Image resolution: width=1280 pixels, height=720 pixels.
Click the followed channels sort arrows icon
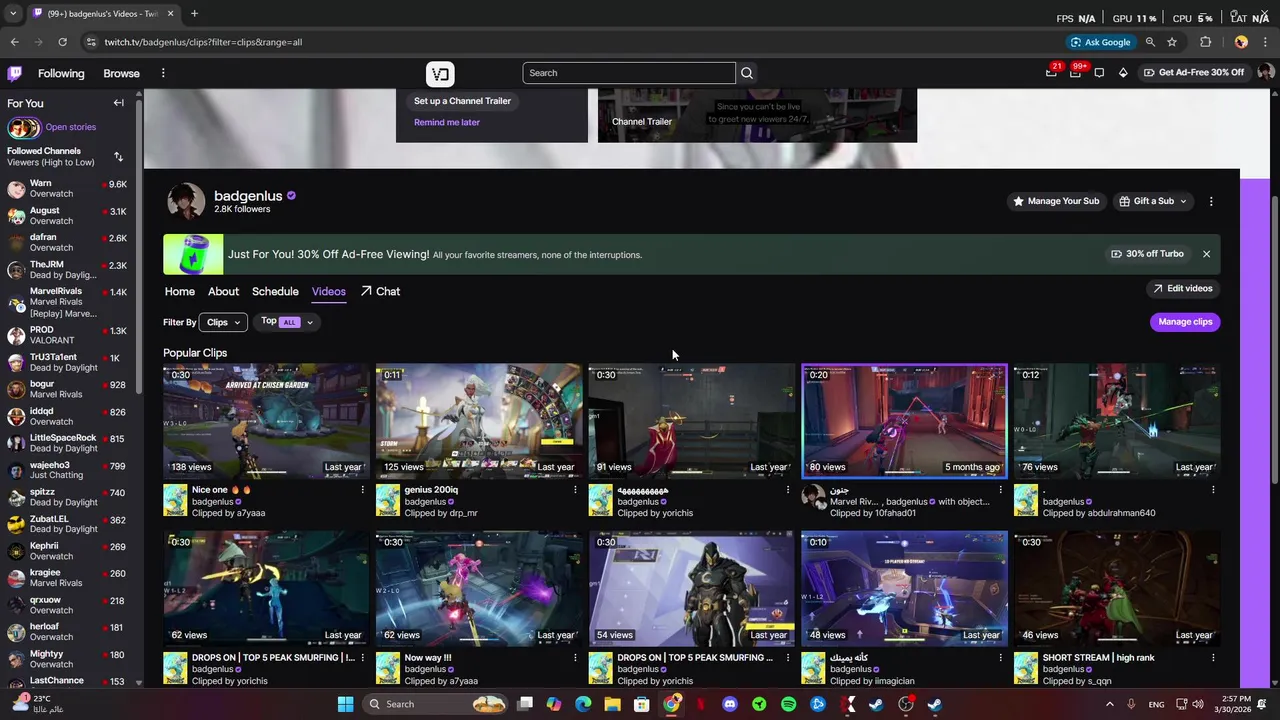118,157
